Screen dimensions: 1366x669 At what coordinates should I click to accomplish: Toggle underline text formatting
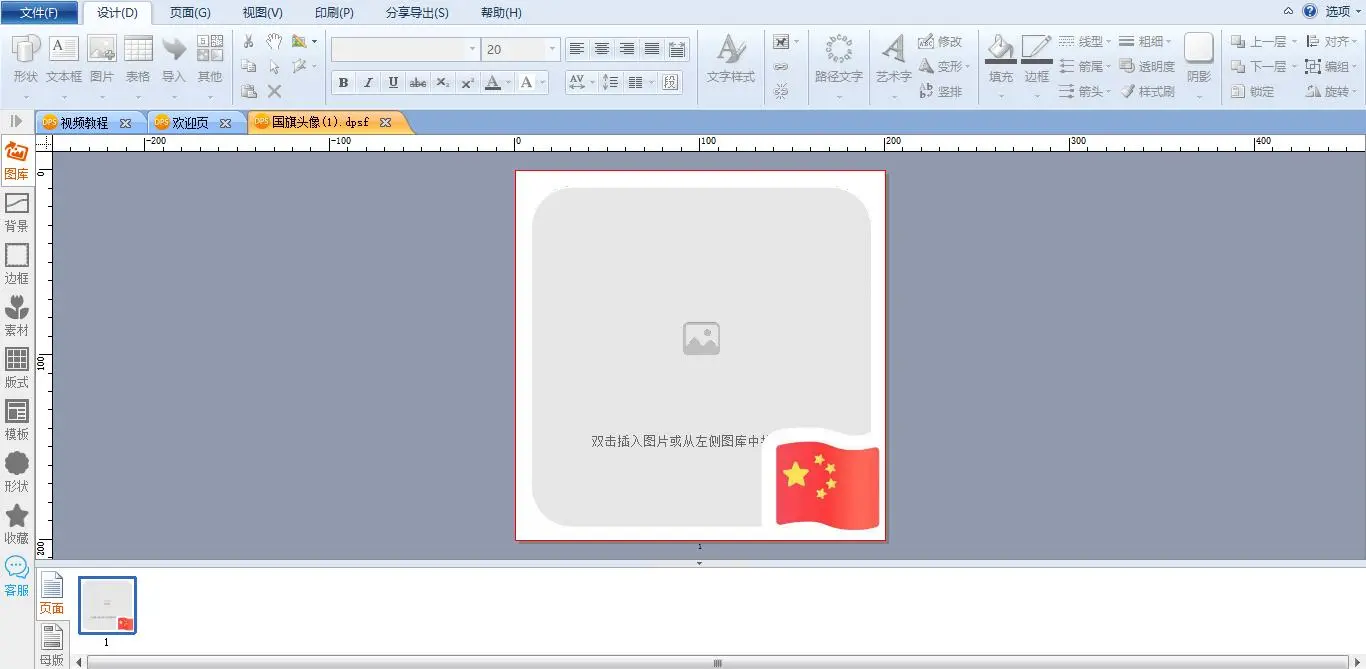click(393, 83)
